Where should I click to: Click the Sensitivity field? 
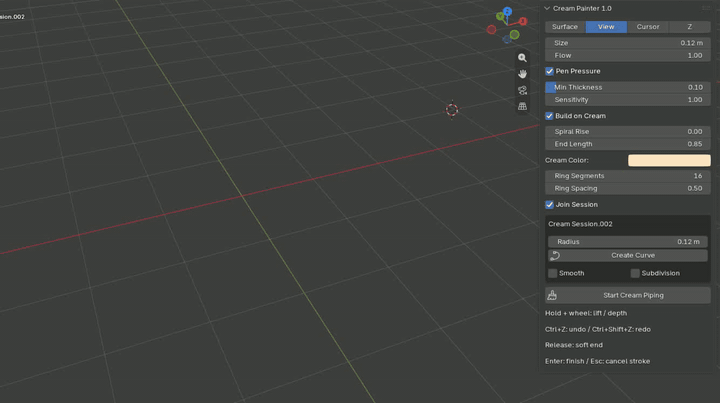coord(628,100)
